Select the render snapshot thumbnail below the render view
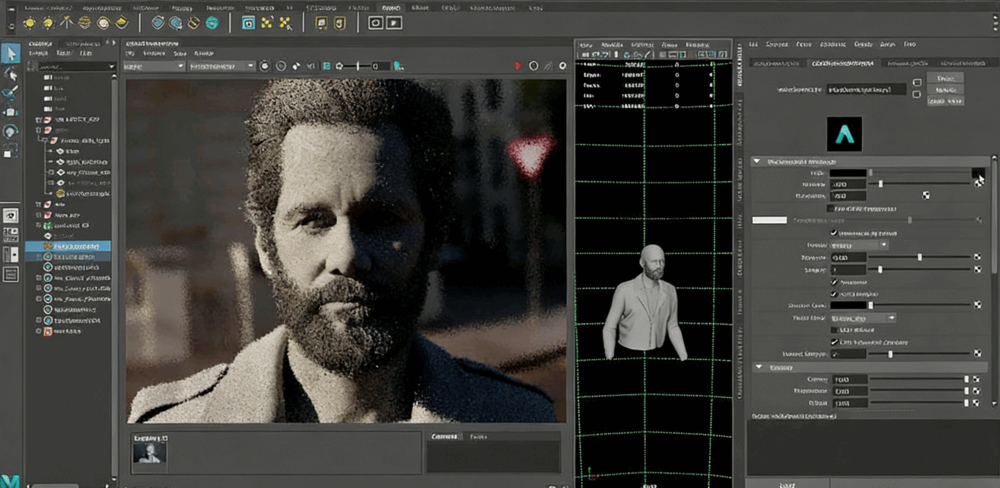This screenshot has width=1000, height=488. click(150, 454)
